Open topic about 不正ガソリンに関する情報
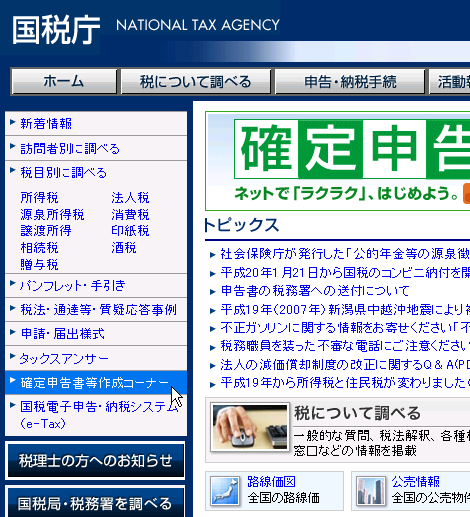 point(345,328)
